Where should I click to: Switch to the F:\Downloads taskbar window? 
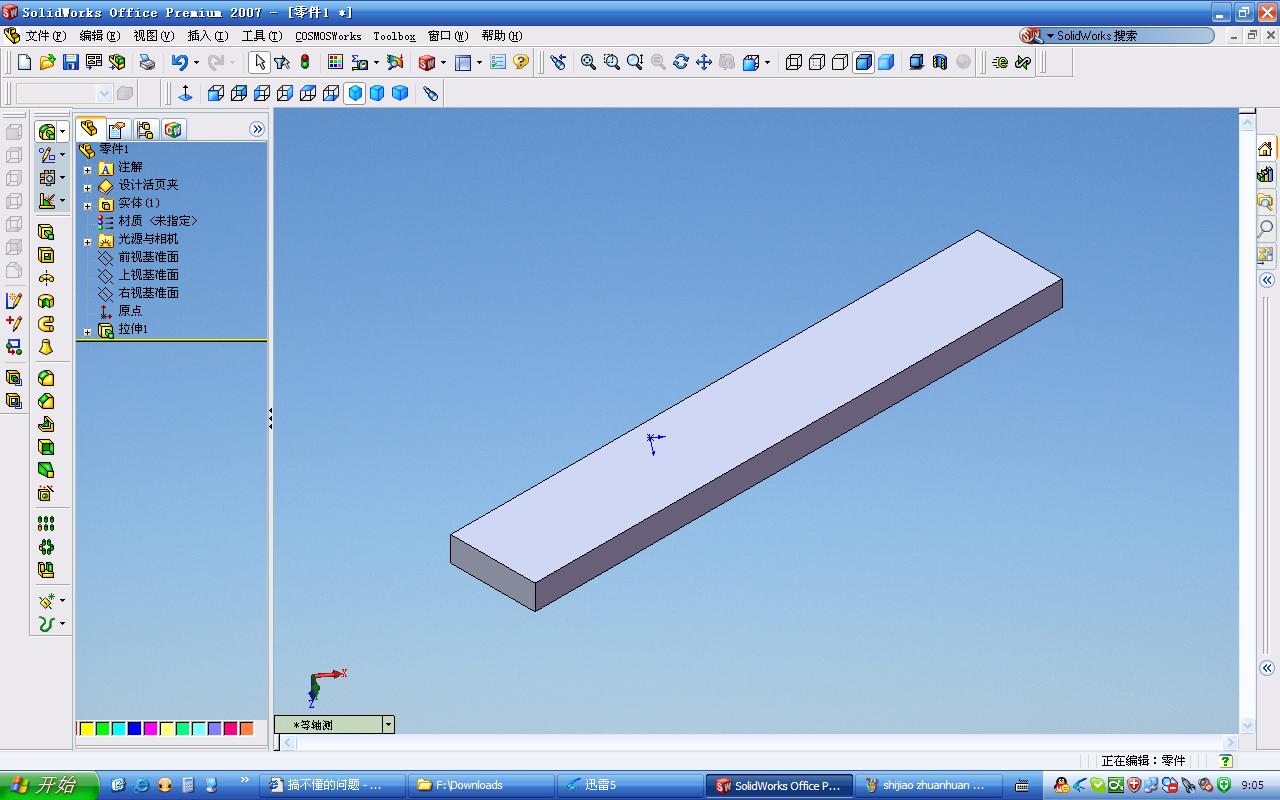pos(483,785)
